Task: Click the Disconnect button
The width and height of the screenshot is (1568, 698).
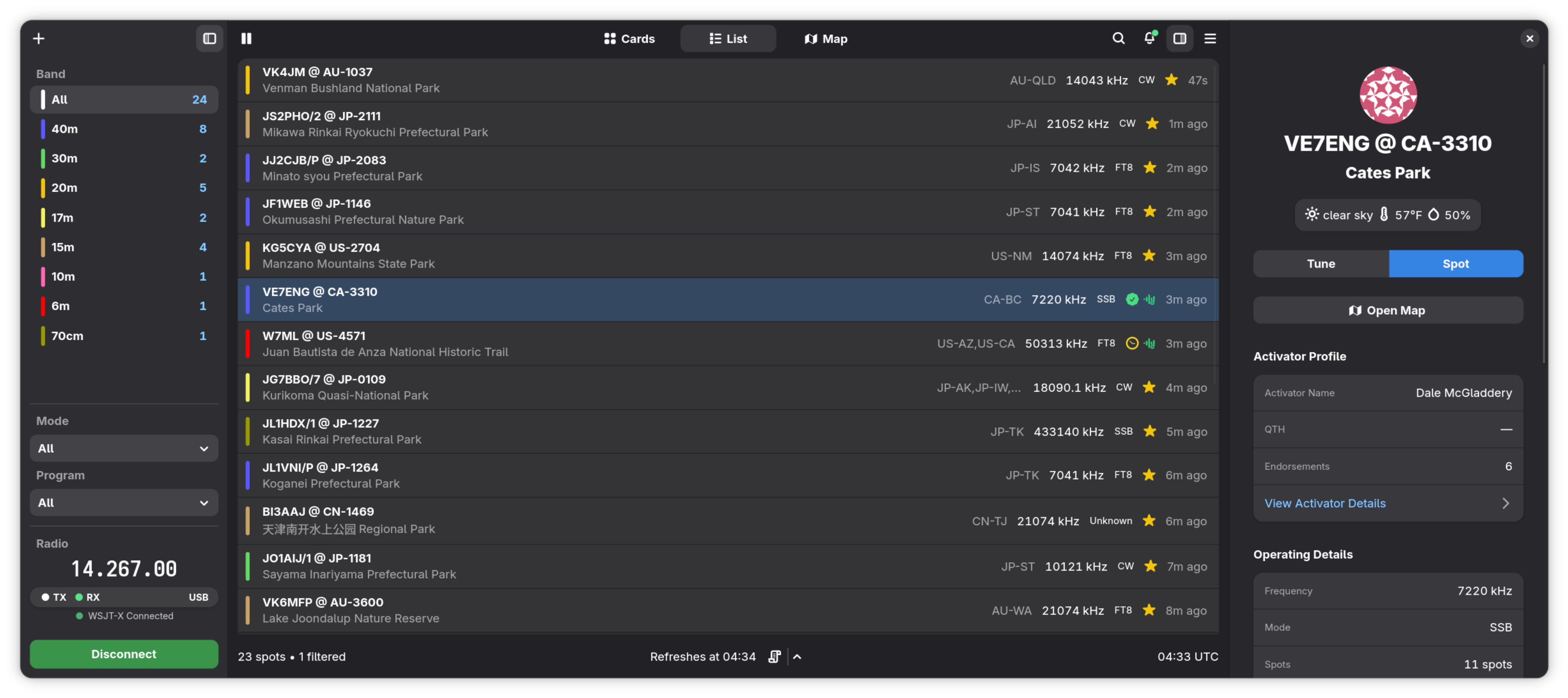Action: 123,654
